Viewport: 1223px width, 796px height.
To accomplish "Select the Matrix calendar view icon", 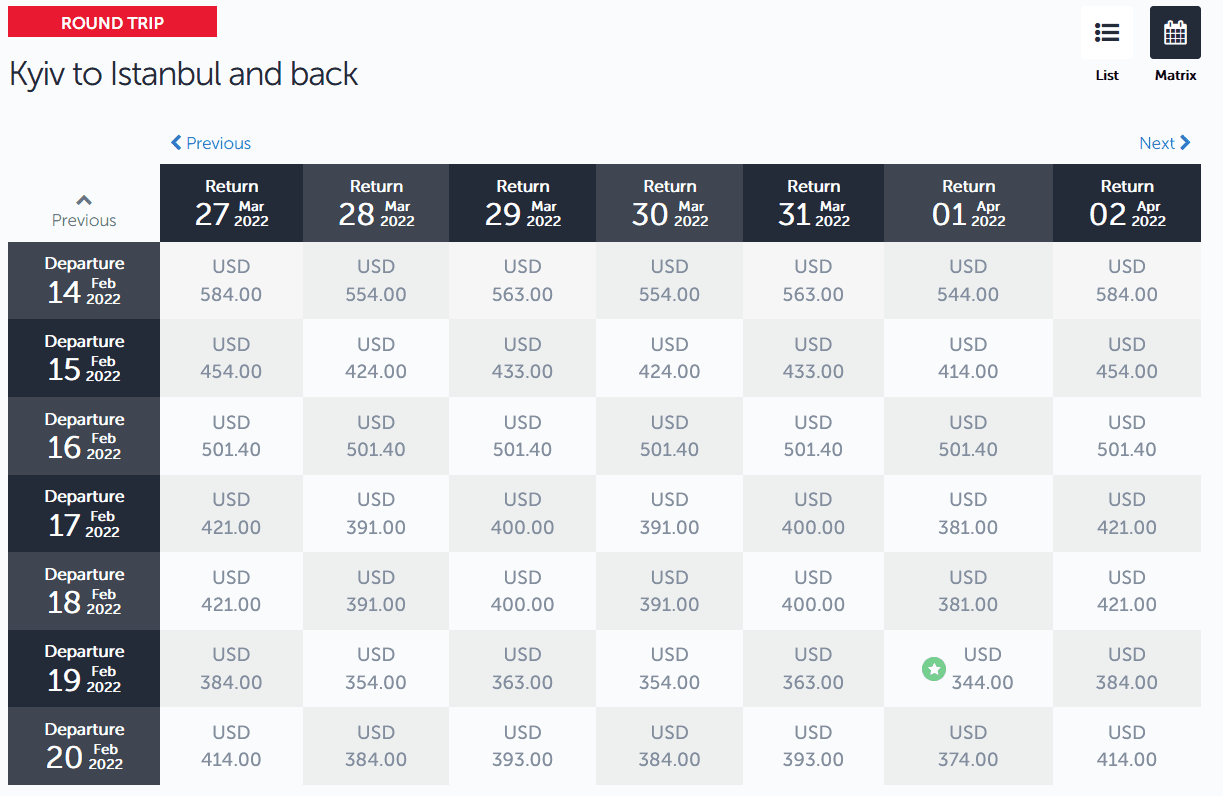I will 1175,33.
